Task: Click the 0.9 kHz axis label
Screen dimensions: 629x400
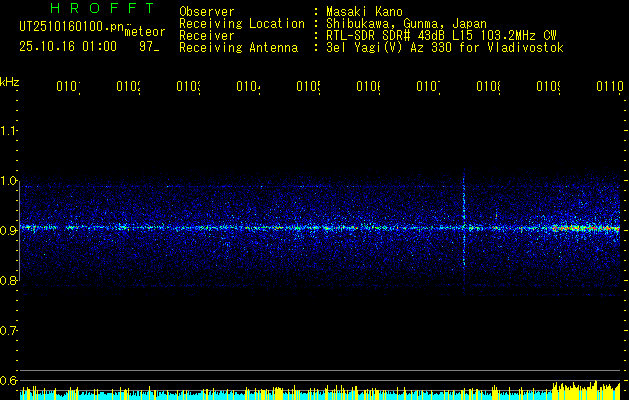Action: 8,231
